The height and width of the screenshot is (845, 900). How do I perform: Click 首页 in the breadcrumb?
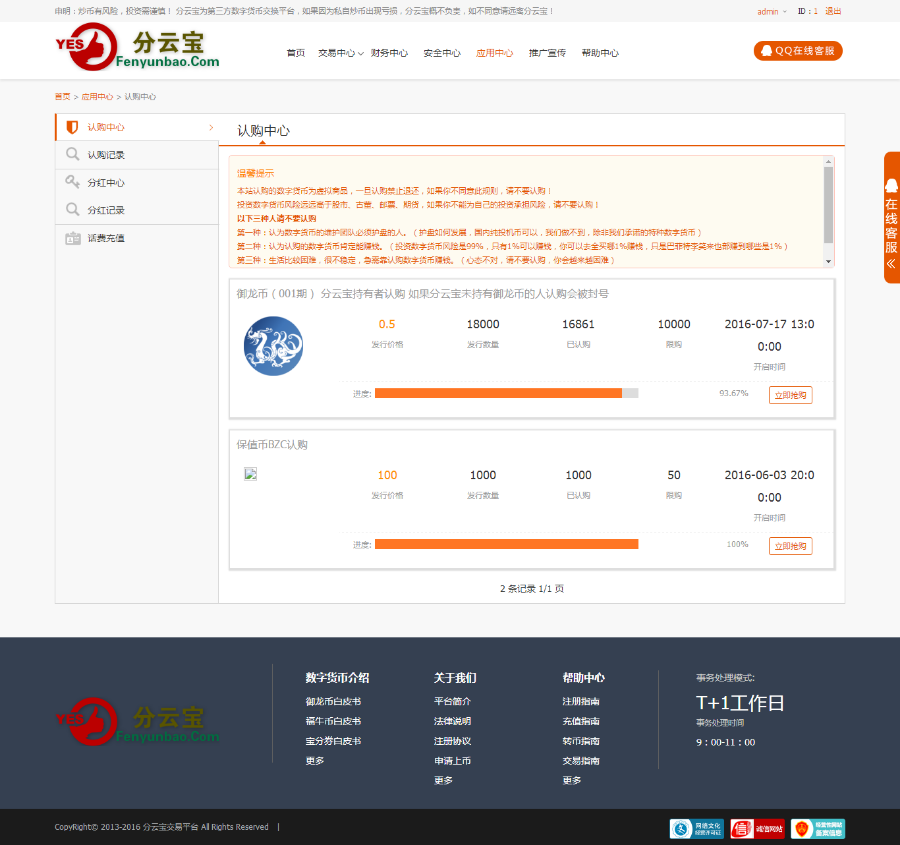pyautogui.click(x=63, y=96)
